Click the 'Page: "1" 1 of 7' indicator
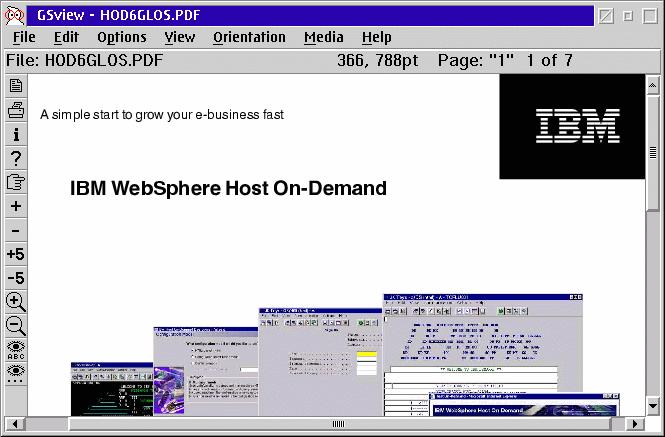 505,60
